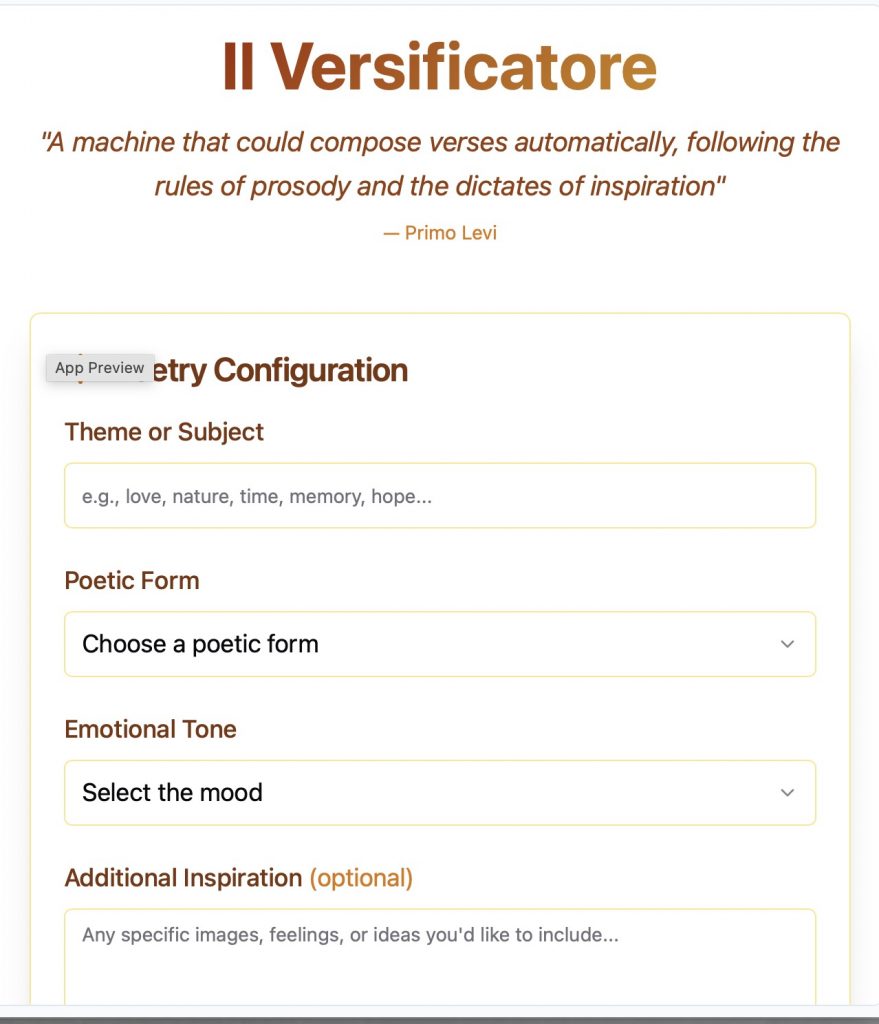Click the chevron arrow in Poetic Form dropdown

tap(787, 644)
